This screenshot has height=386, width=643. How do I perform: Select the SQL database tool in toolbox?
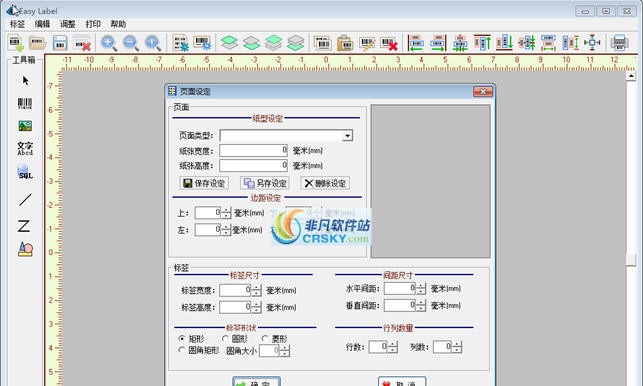coord(25,172)
